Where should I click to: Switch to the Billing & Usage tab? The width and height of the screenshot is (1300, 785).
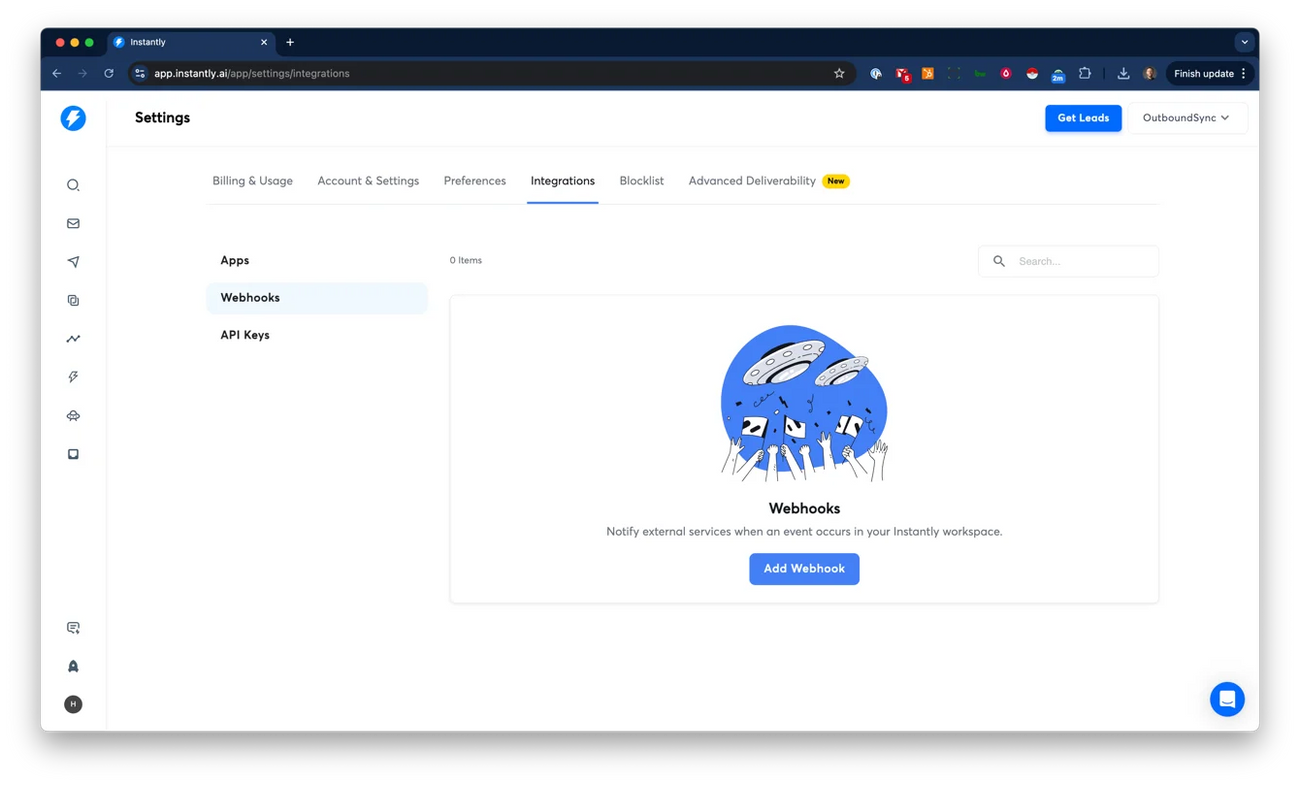[252, 180]
